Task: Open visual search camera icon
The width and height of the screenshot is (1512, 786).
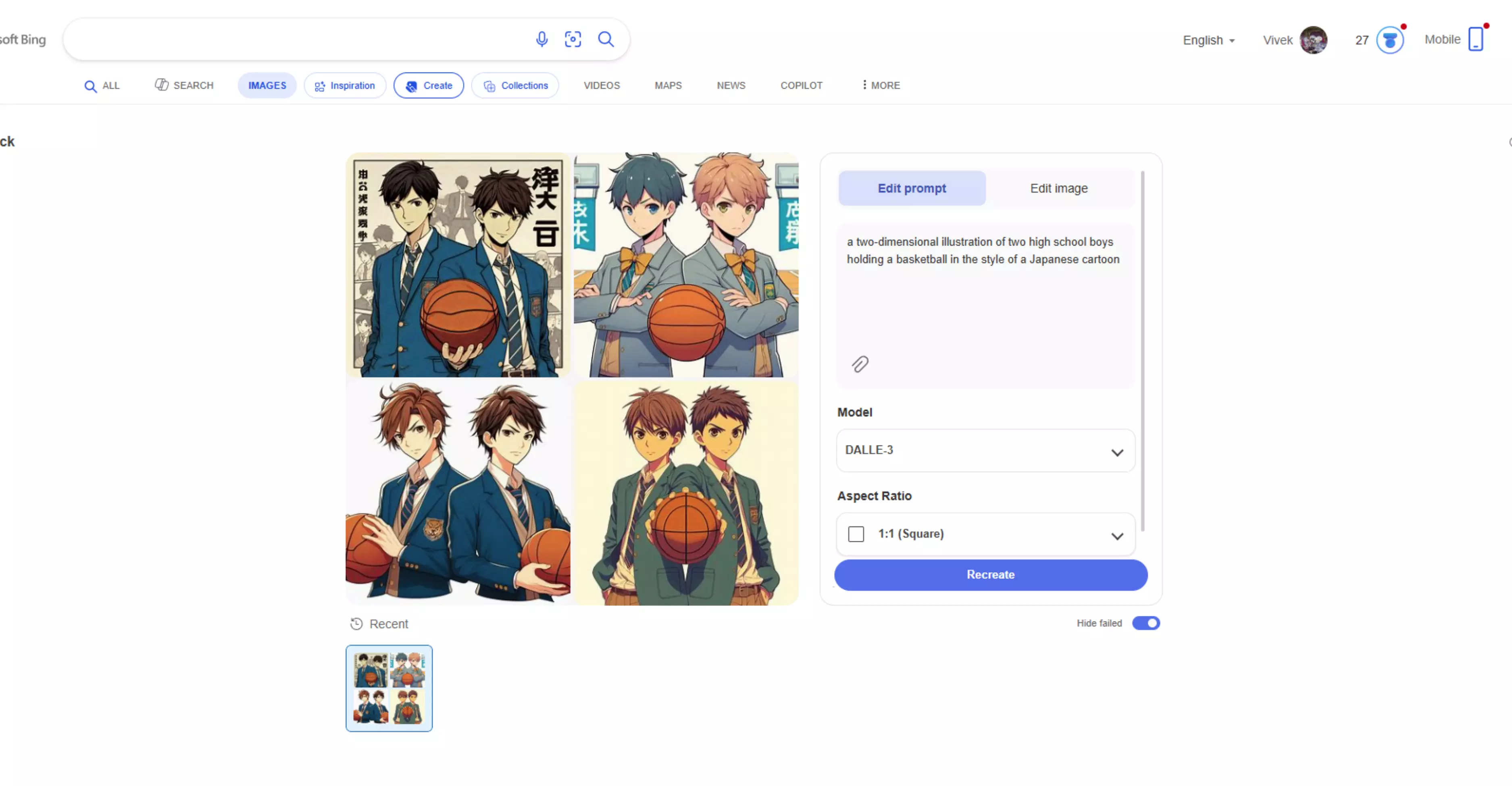Action: click(x=573, y=40)
